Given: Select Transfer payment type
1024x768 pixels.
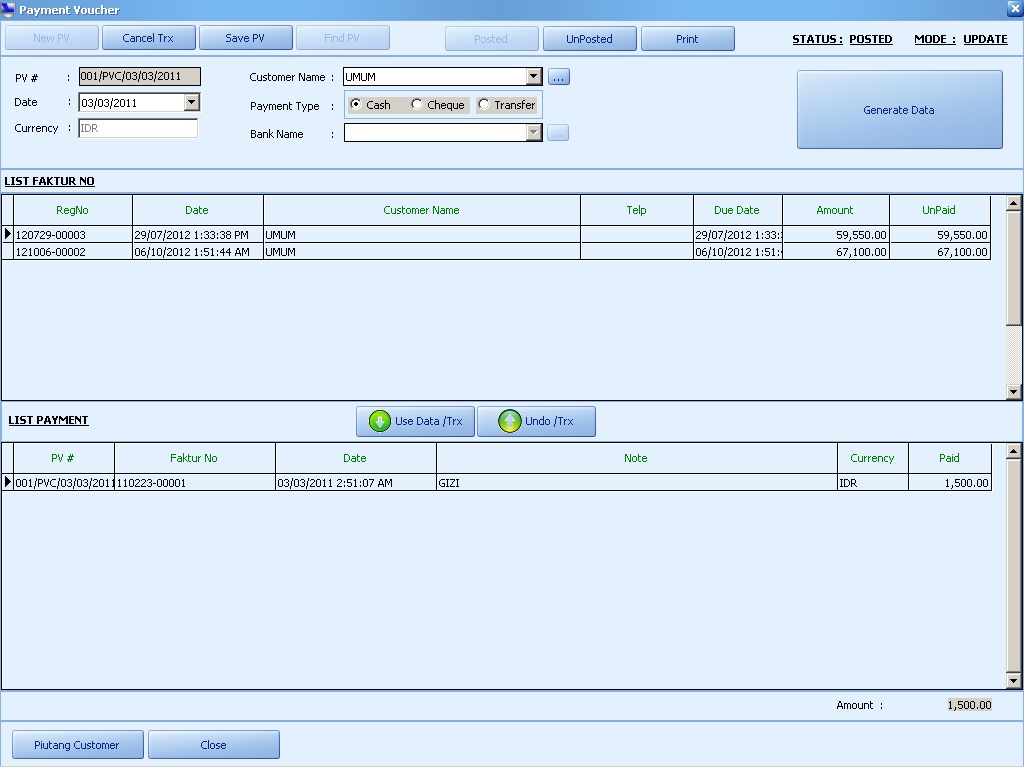Looking at the screenshot, I should (484, 105).
